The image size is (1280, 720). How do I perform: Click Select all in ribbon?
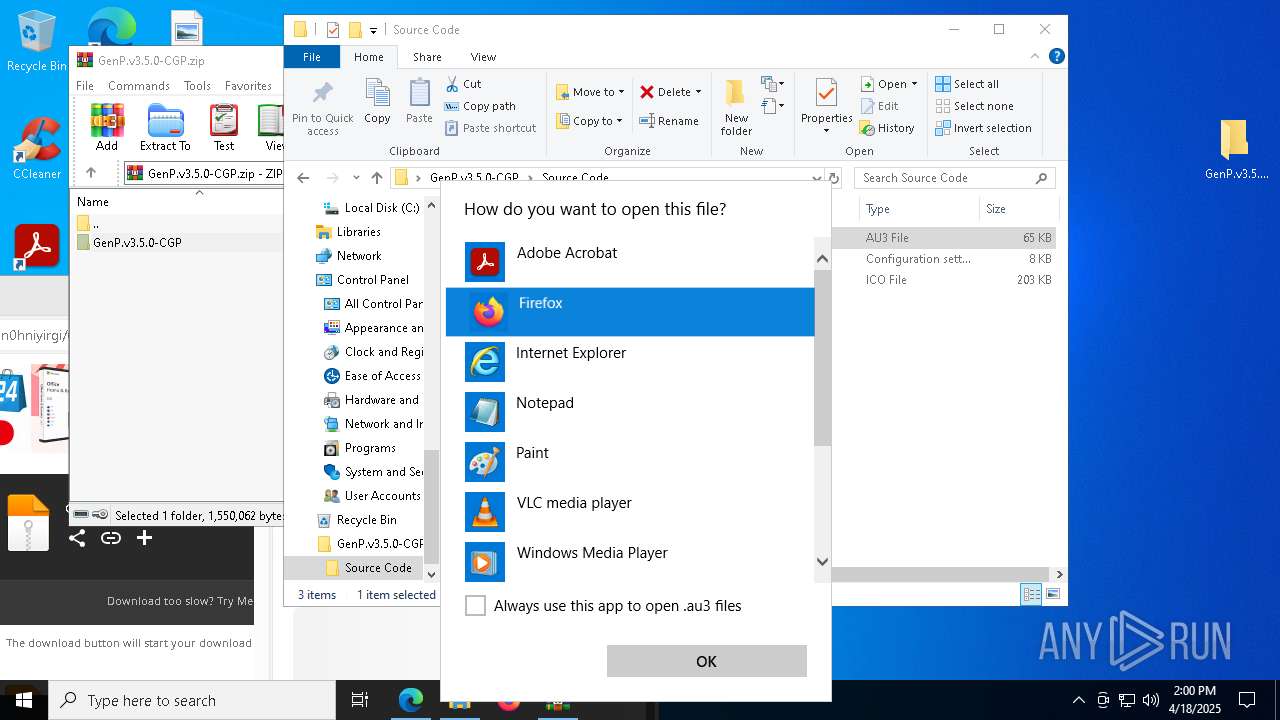pos(967,84)
